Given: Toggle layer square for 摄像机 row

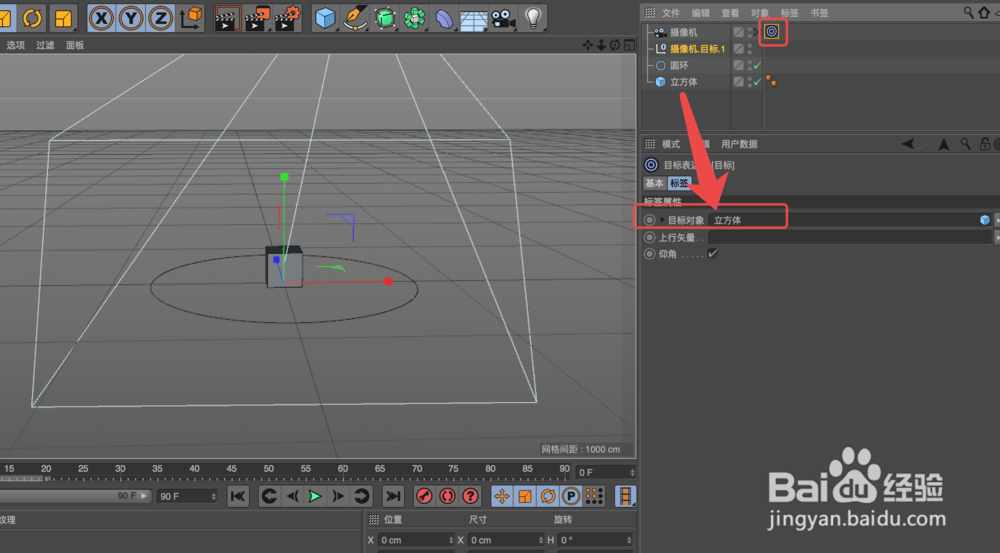Looking at the screenshot, I should tap(738, 32).
